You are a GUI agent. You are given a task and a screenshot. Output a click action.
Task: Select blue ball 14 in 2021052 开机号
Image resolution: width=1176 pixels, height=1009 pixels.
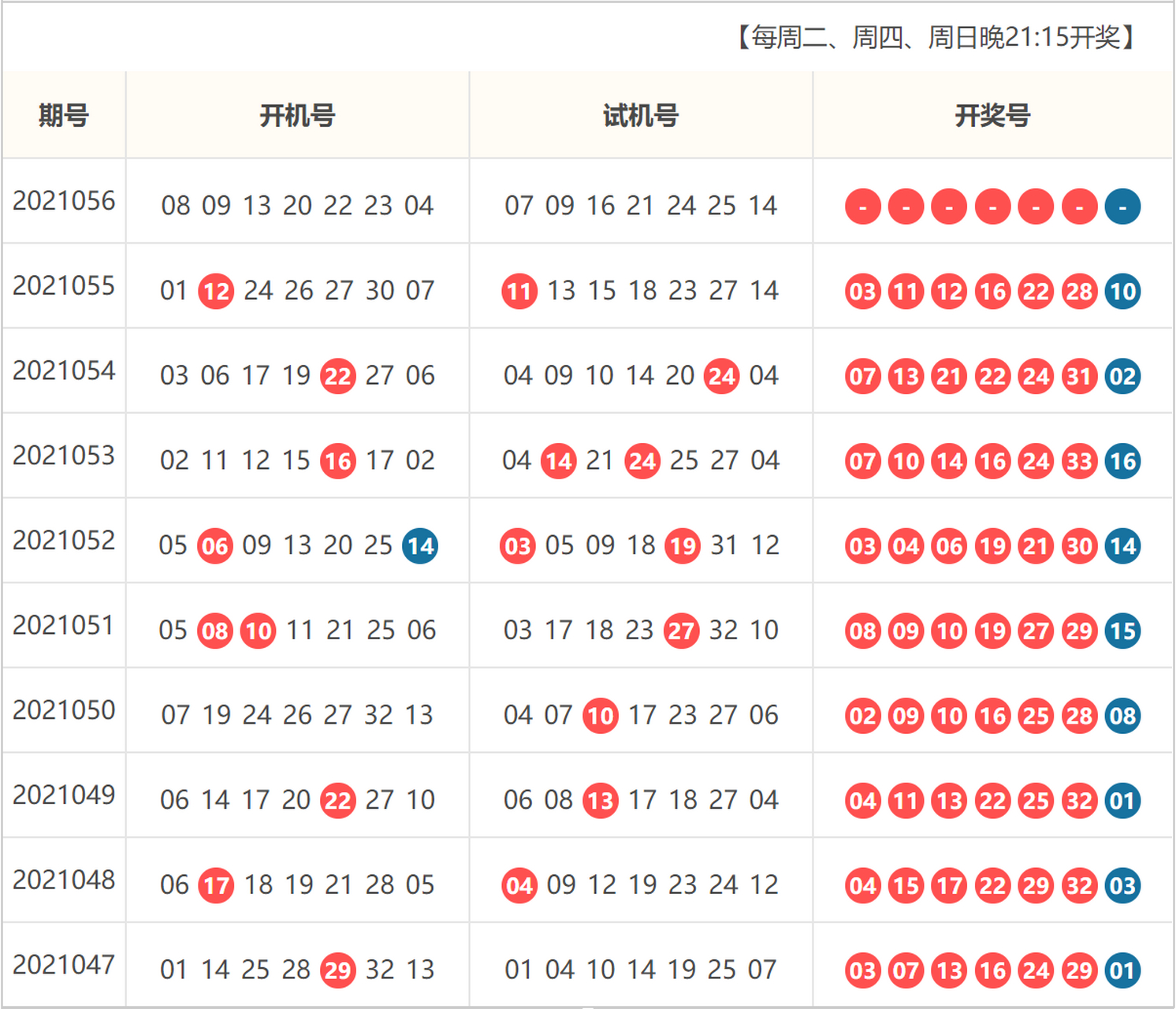(420, 546)
